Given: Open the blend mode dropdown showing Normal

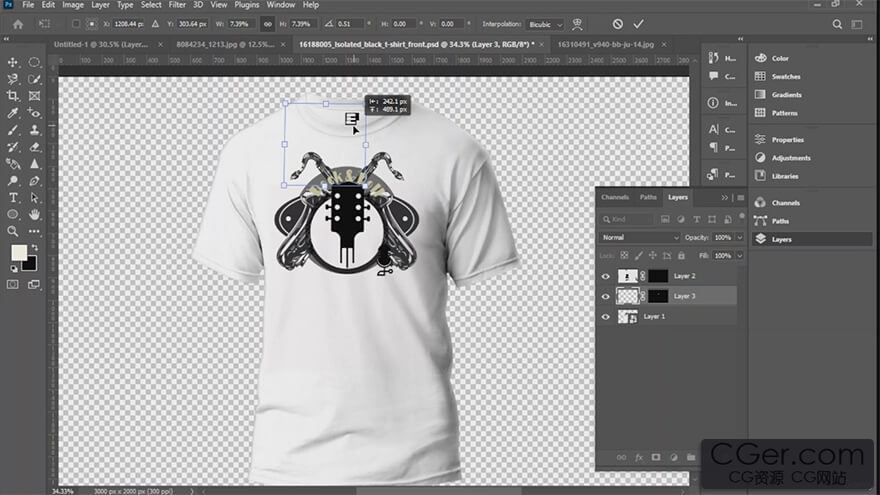Looking at the screenshot, I should click(x=640, y=237).
